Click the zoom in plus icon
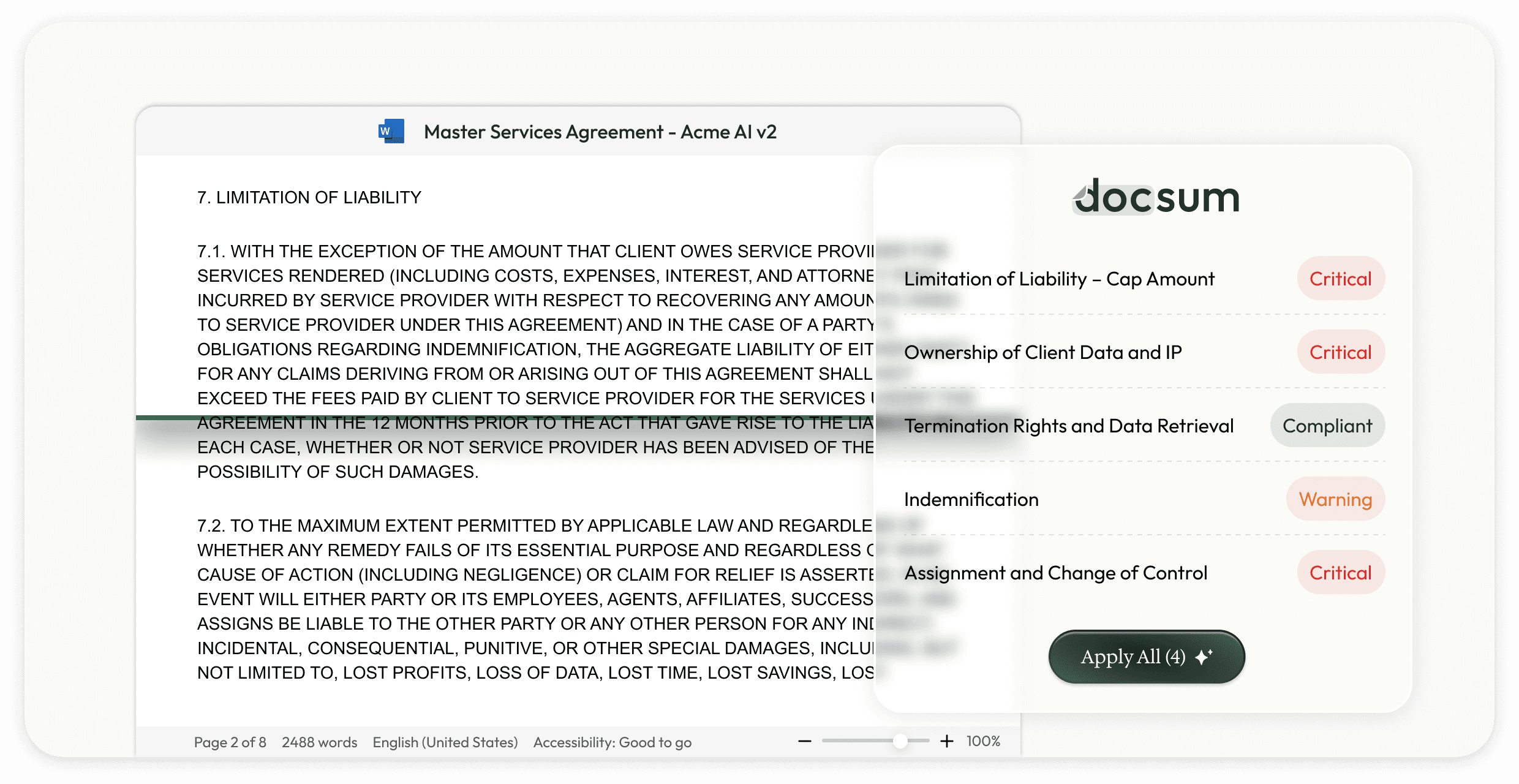The height and width of the screenshot is (784, 1519). [x=947, y=741]
